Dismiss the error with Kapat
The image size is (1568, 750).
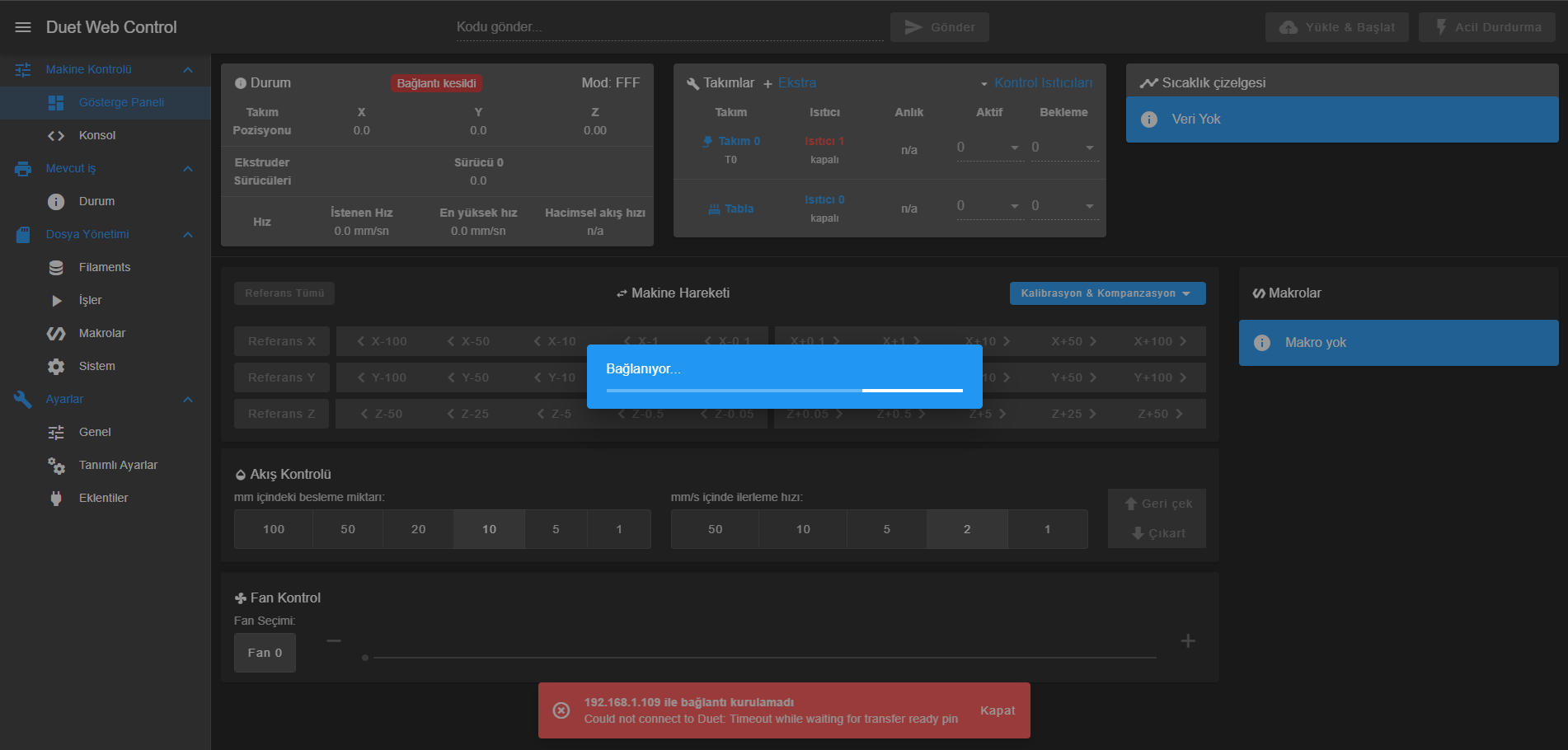click(x=998, y=710)
